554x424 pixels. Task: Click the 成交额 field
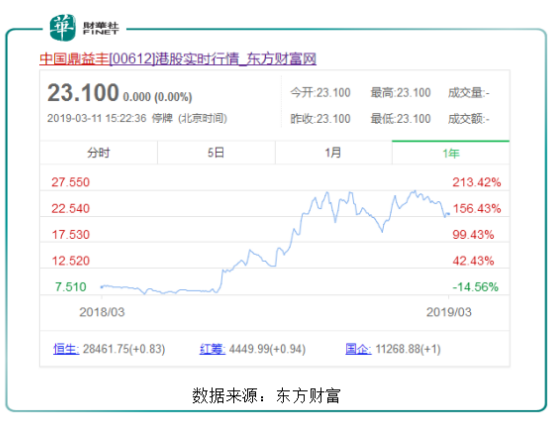tap(469, 119)
